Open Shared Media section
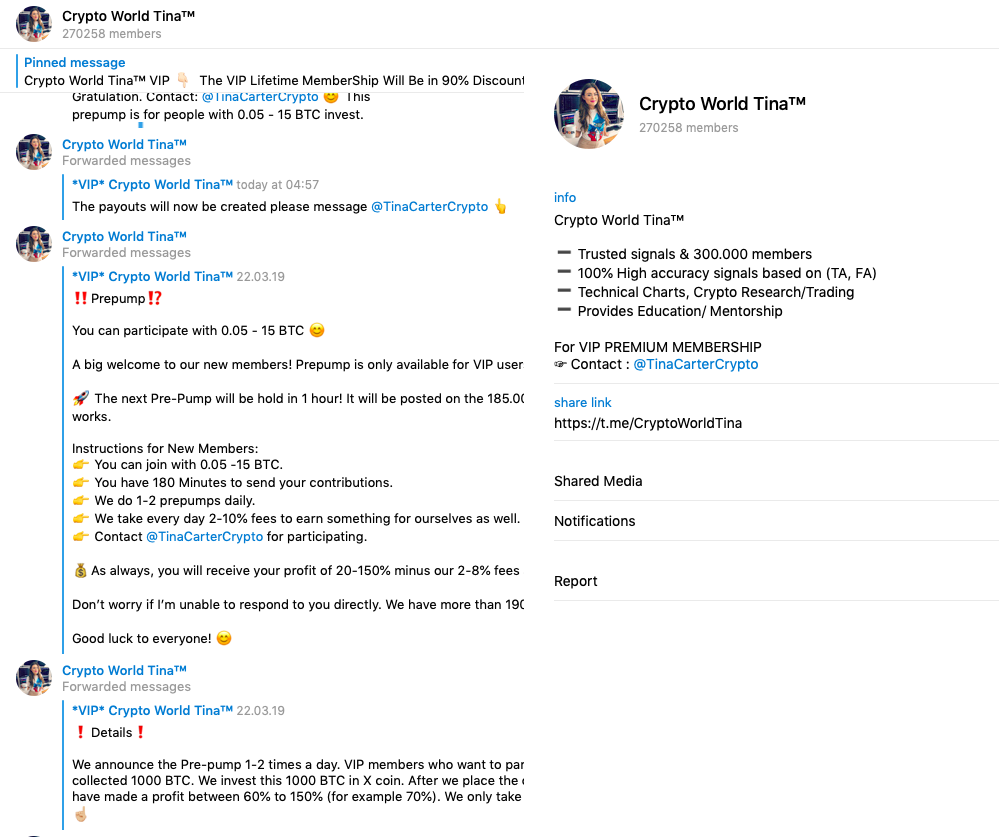 point(598,481)
